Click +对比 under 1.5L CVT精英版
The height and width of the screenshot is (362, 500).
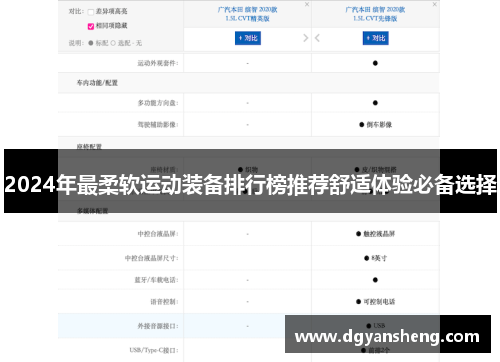click(248, 38)
